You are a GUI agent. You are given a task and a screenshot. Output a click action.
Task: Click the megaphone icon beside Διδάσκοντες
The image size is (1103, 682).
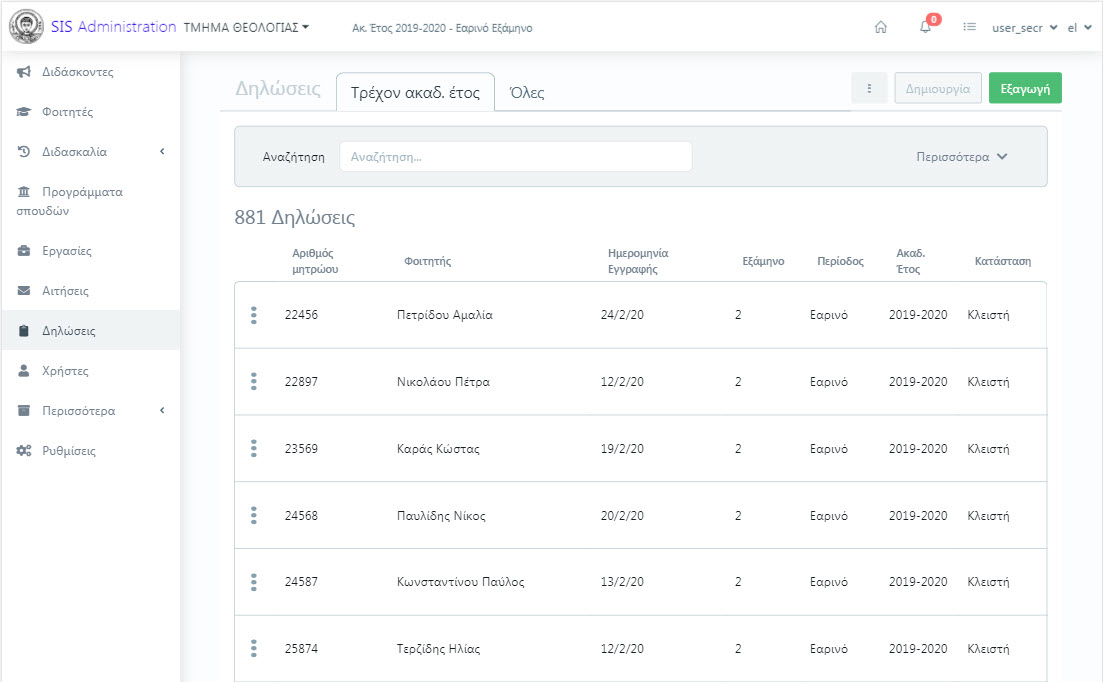[x=24, y=72]
